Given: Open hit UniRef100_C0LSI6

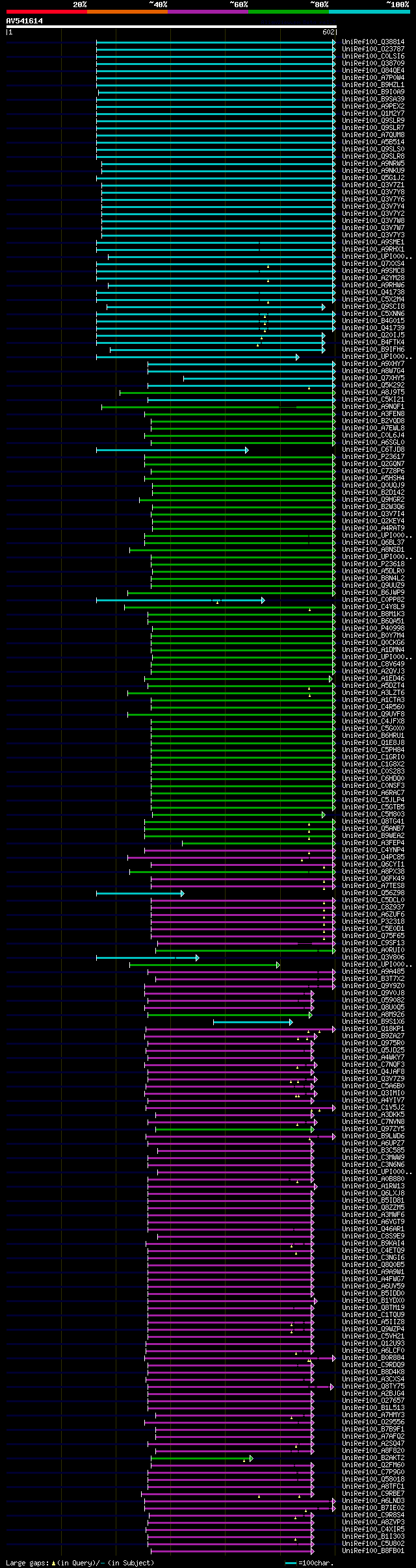Looking at the screenshot, I should click(x=373, y=57).
